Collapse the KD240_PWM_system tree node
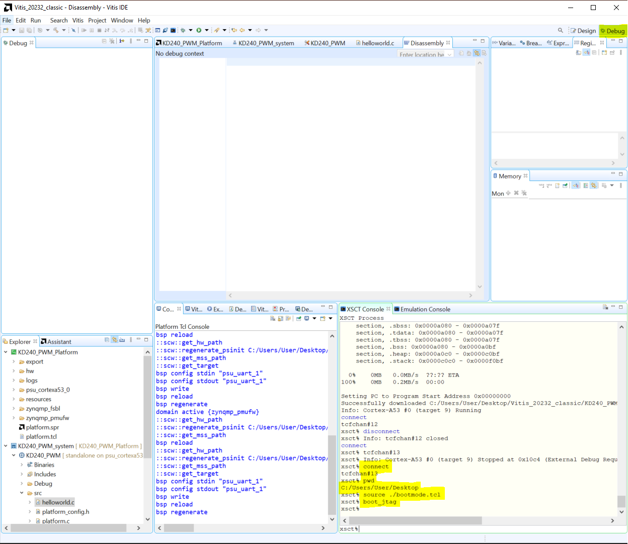The height and width of the screenshot is (544, 628). click(x=6, y=446)
